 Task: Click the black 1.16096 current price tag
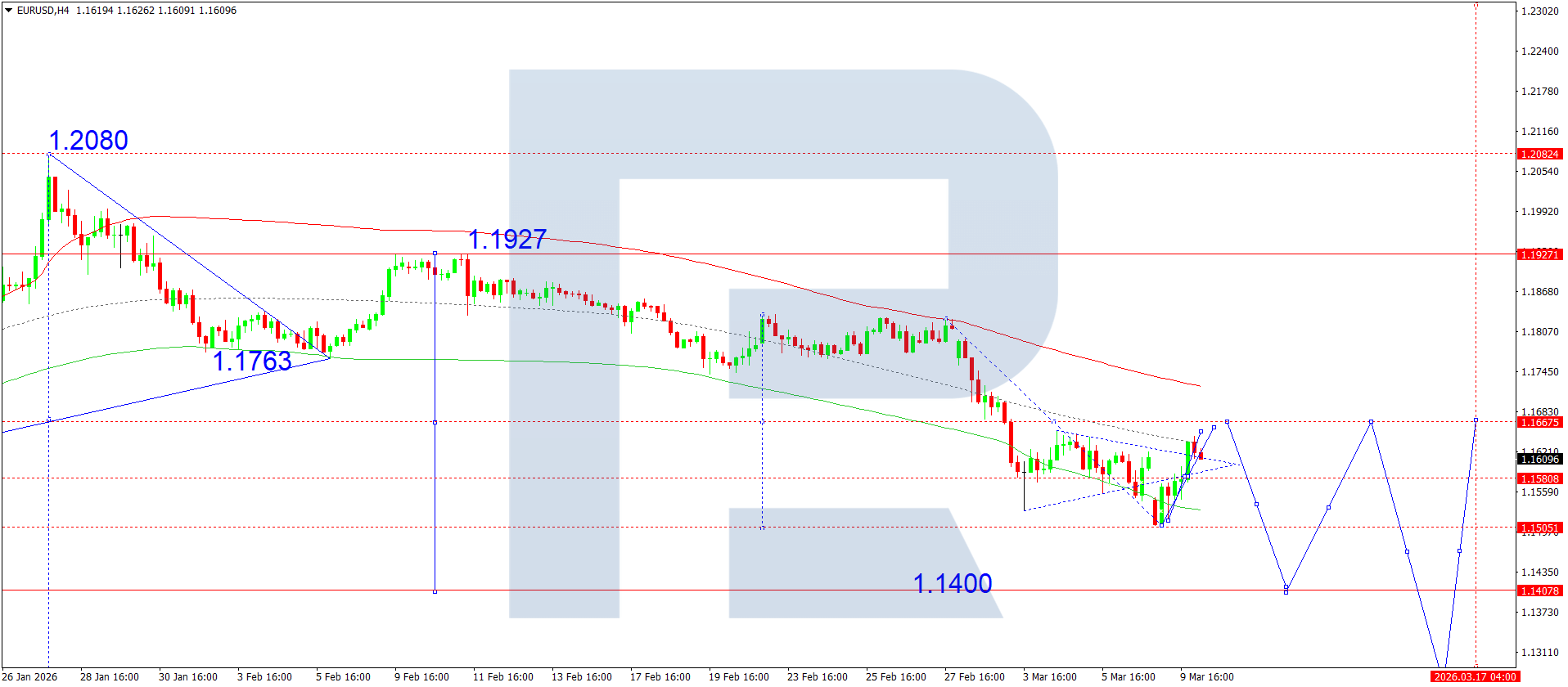[1539, 460]
